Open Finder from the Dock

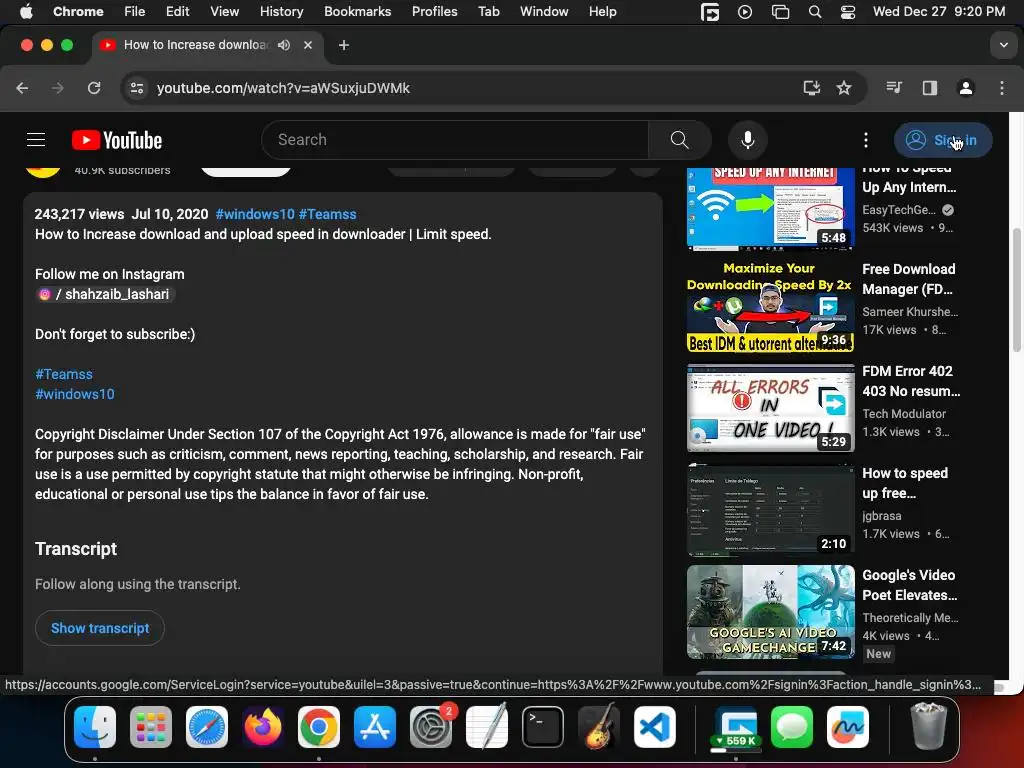[95, 727]
